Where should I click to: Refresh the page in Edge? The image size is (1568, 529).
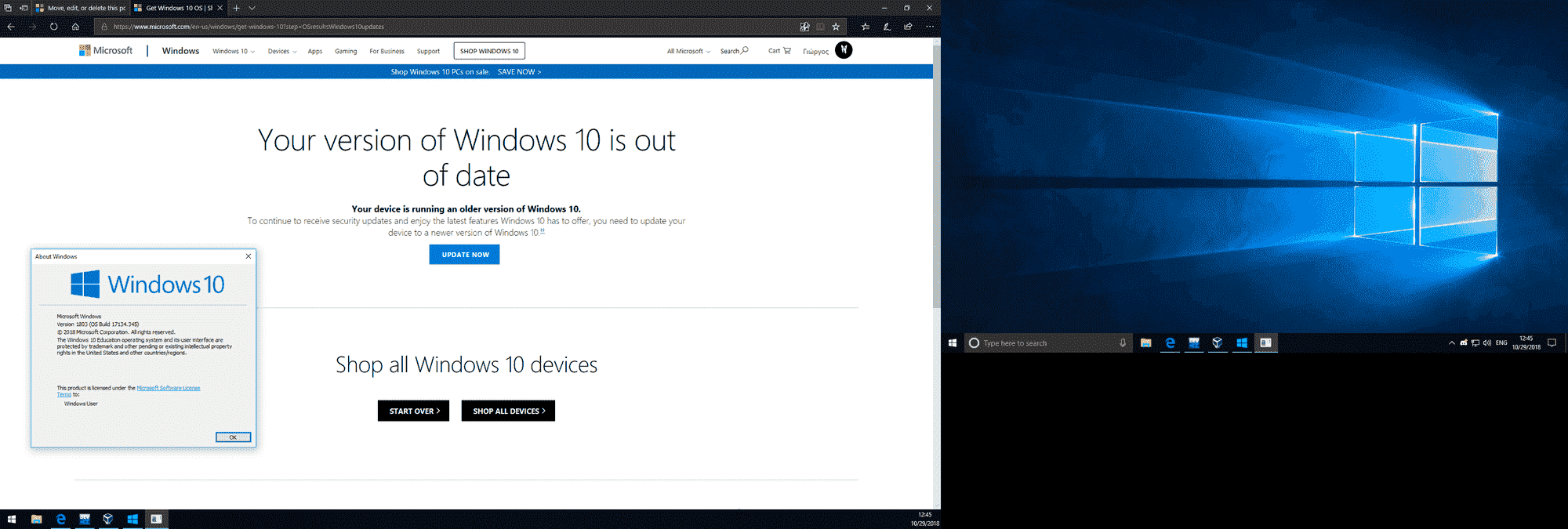coord(53,27)
